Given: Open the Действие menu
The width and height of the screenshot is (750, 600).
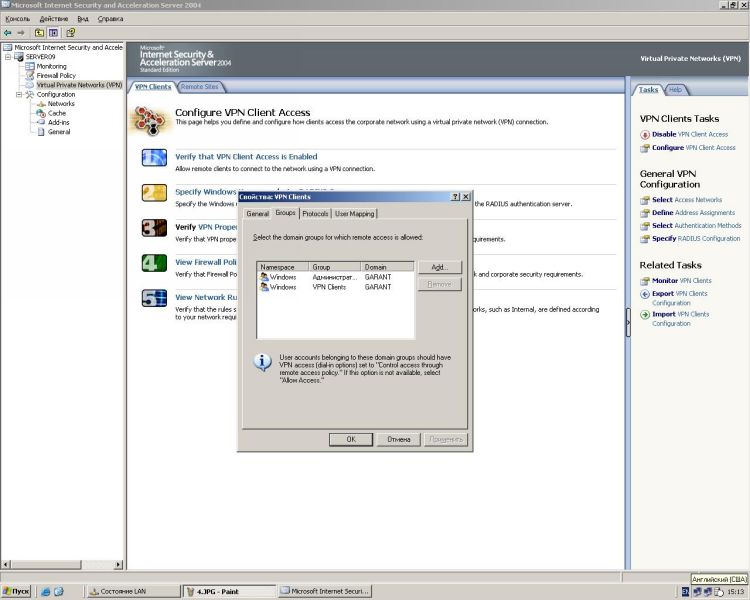Looking at the screenshot, I should coord(54,19).
